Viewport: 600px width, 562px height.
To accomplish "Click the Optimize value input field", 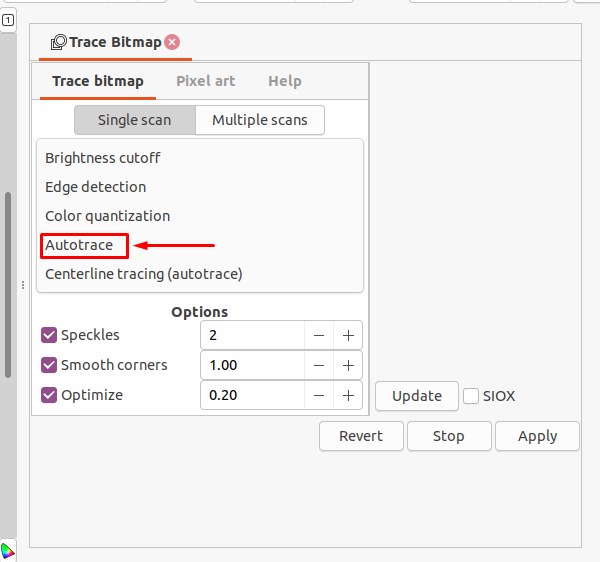I will point(252,396).
